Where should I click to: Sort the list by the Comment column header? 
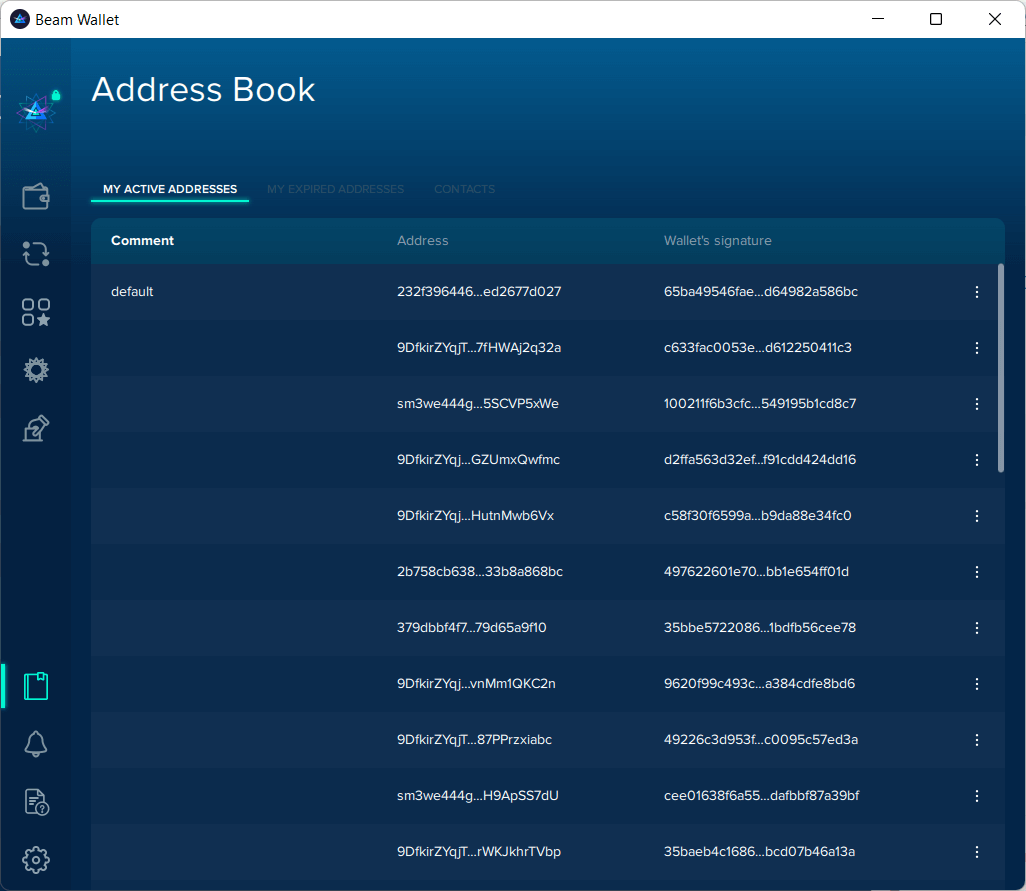(x=142, y=241)
